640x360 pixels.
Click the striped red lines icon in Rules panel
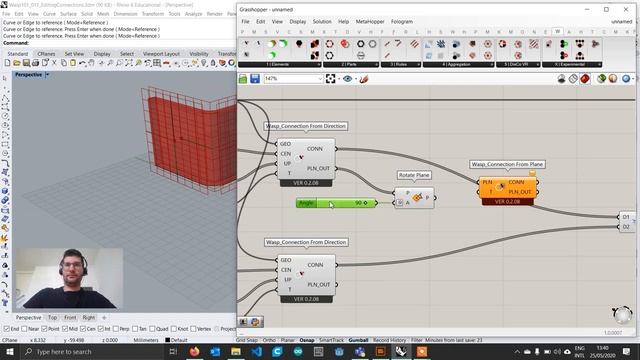coord(415,44)
